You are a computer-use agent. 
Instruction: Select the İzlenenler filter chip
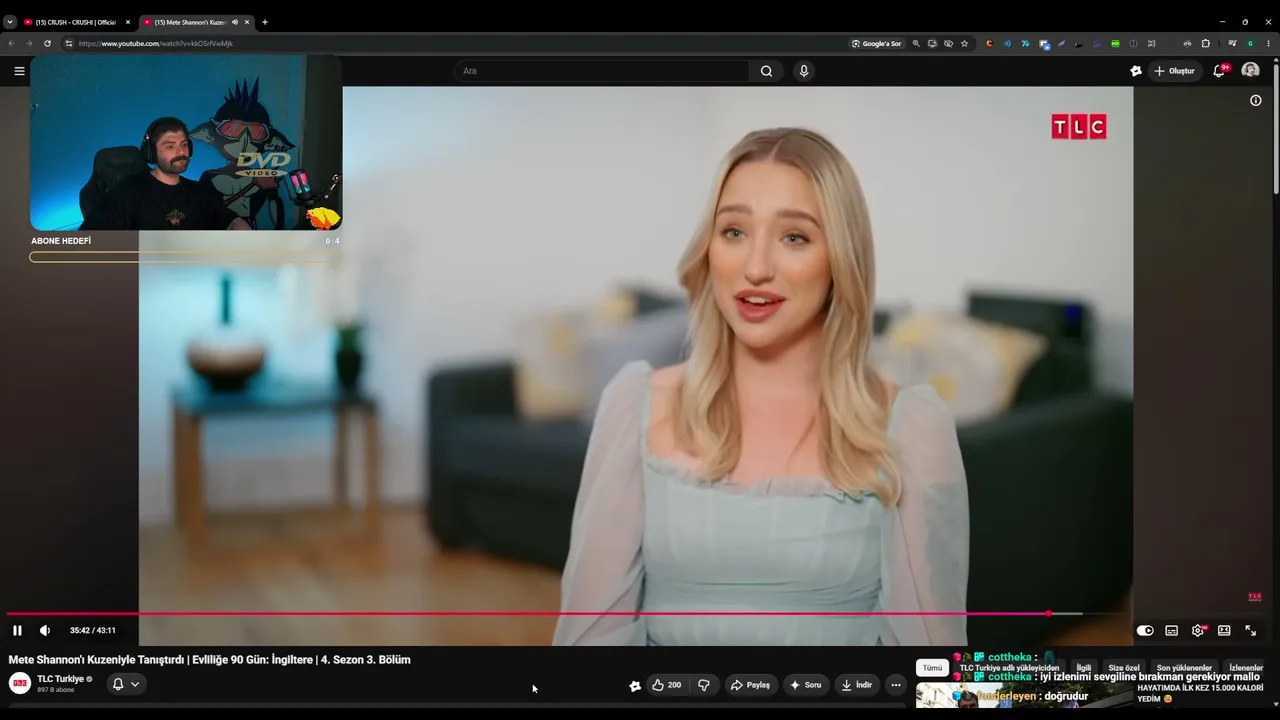point(1246,668)
